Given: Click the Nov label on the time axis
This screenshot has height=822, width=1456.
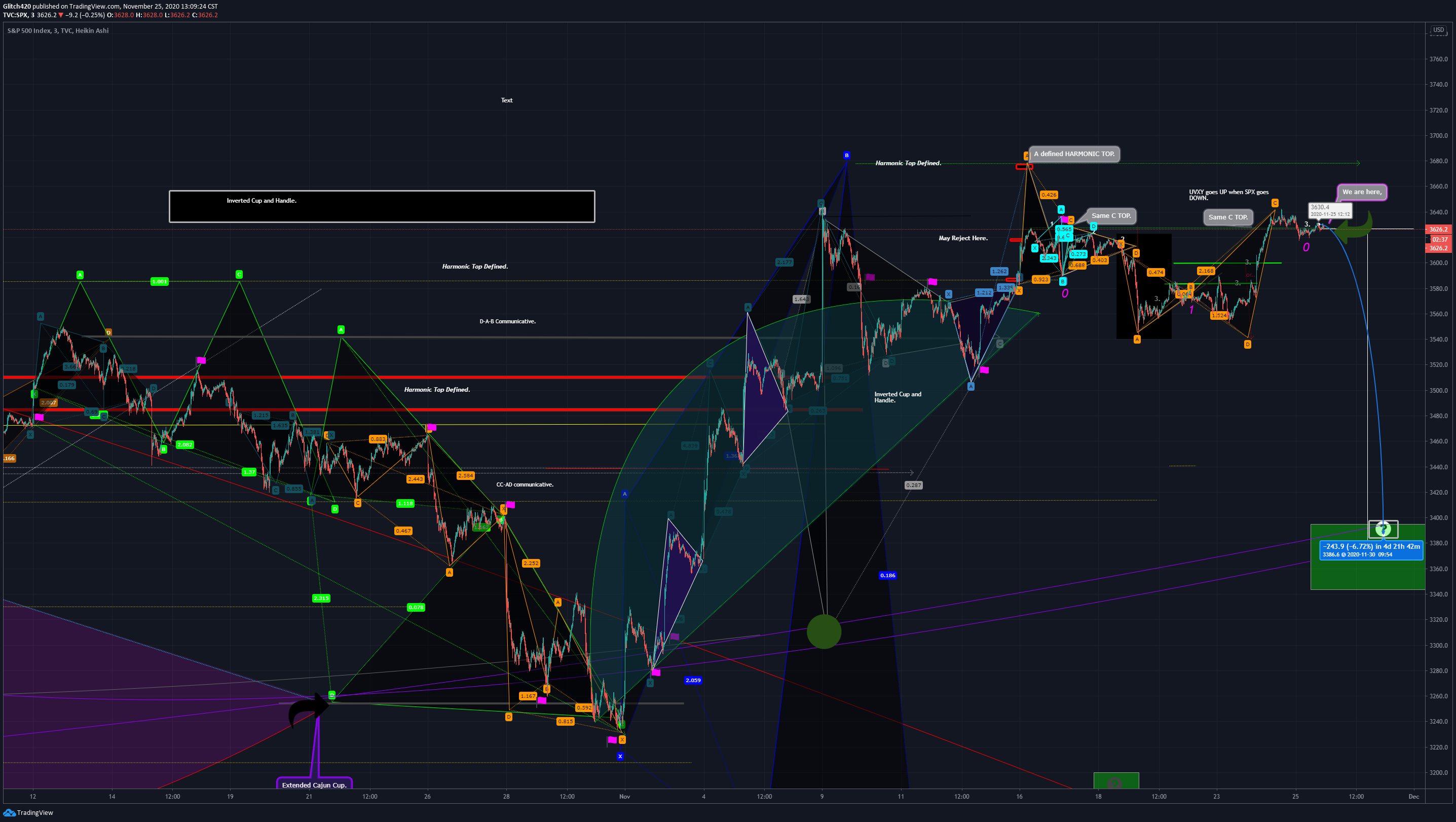Looking at the screenshot, I should coord(624,797).
